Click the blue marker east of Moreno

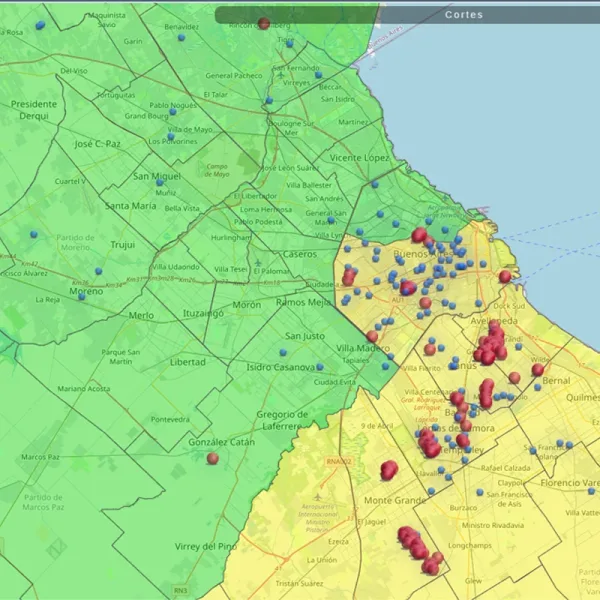pos(100,269)
